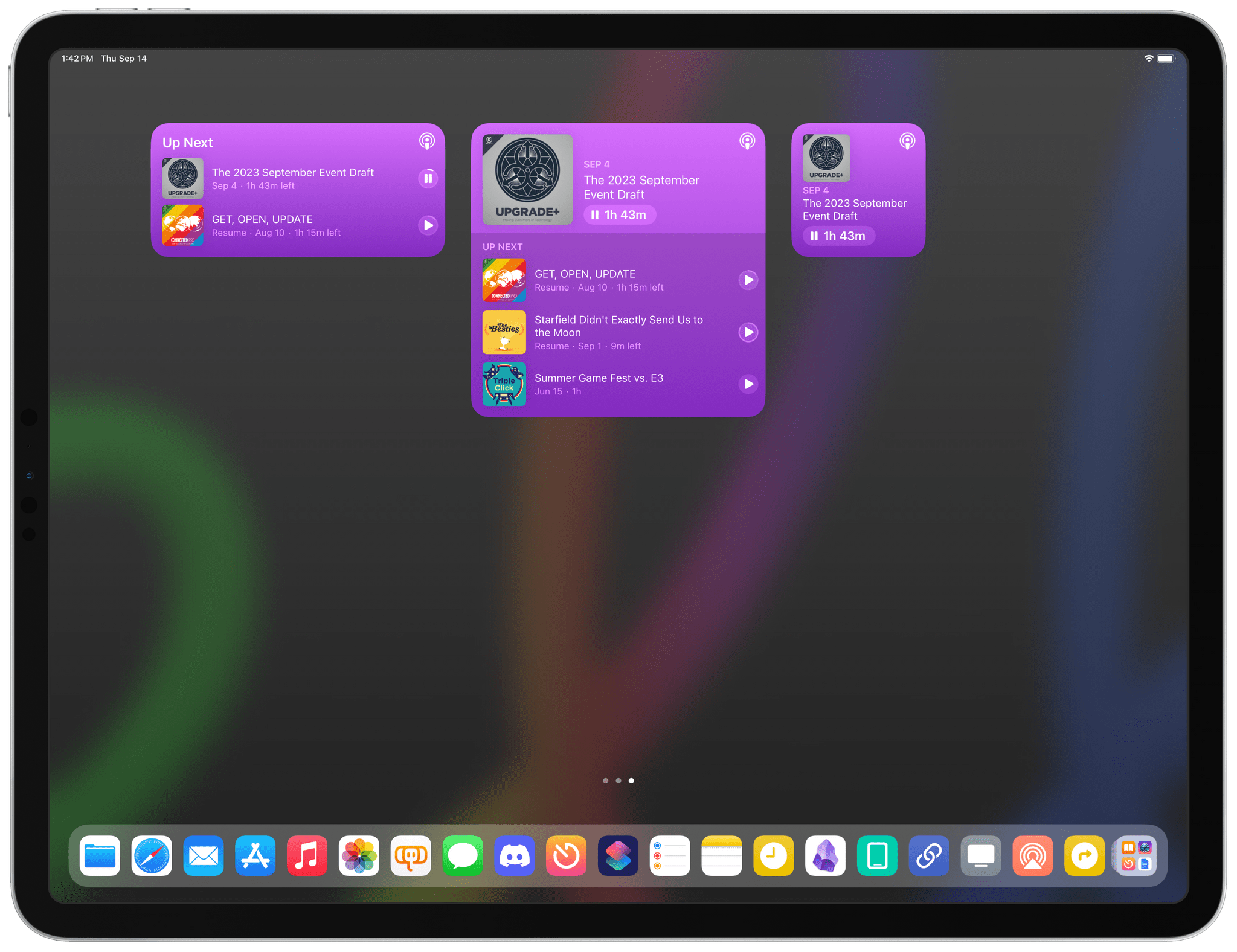Tap Upgrade+ artwork in Up Next widget
Image resolution: width=1237 pixels, height=952 pixels.
pyautogui.click(x=182, y=178)
